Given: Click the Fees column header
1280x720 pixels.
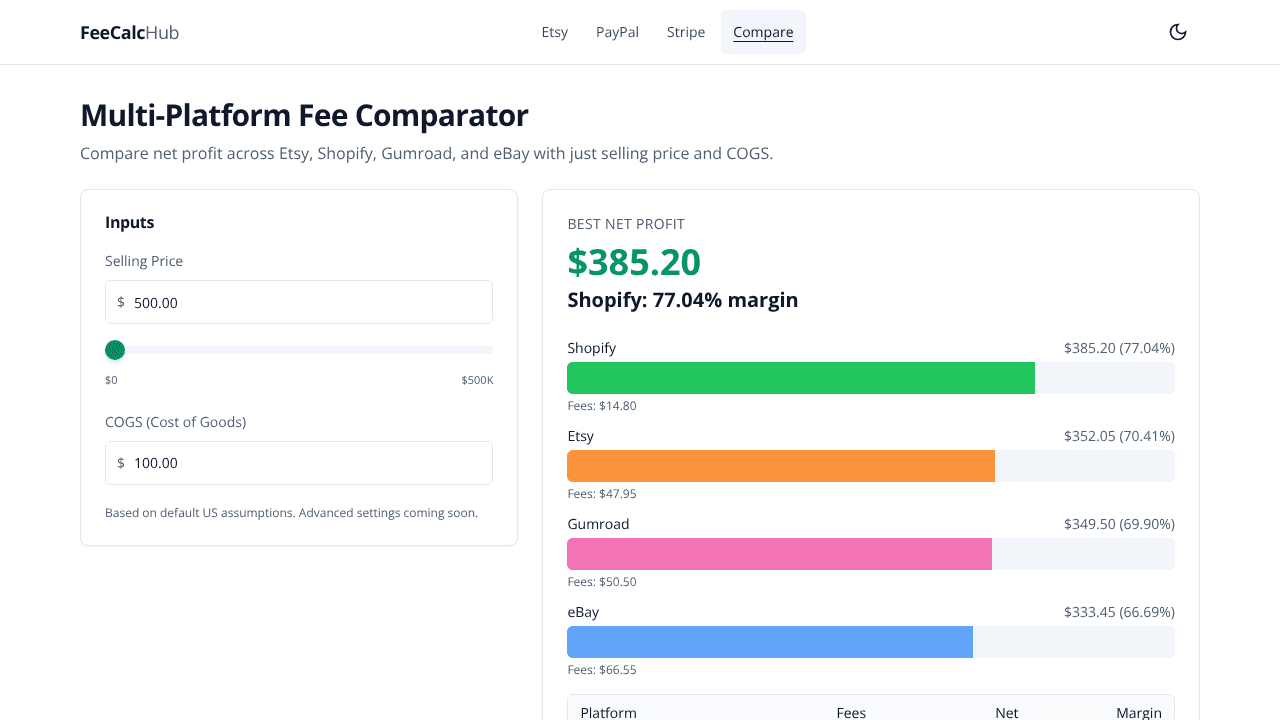Looking at the screenshot, I should (851, 713).
